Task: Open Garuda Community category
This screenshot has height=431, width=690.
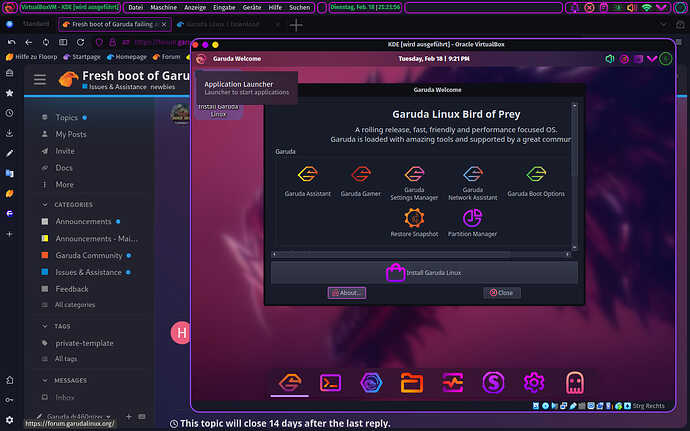Action: point(88,255)
